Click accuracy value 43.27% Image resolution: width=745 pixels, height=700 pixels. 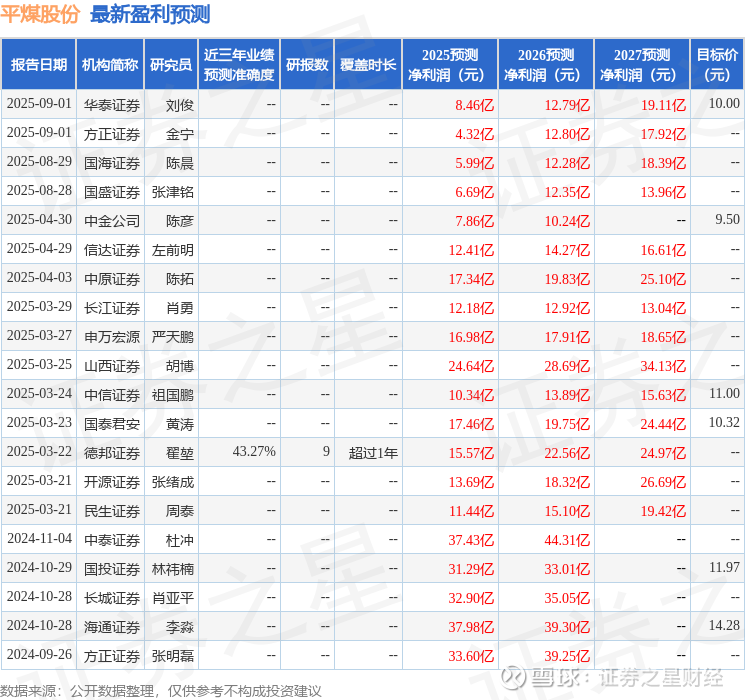pos(254,451)
